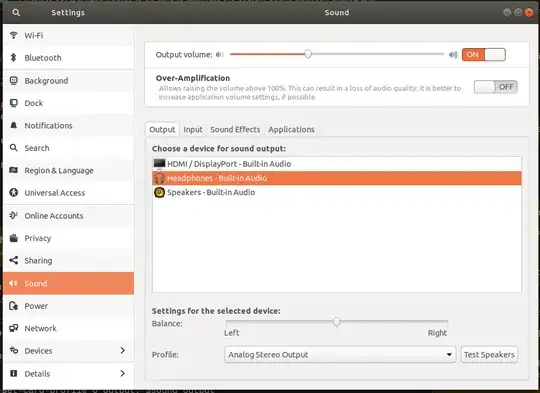Go to Background settings label

click(46, 81)
